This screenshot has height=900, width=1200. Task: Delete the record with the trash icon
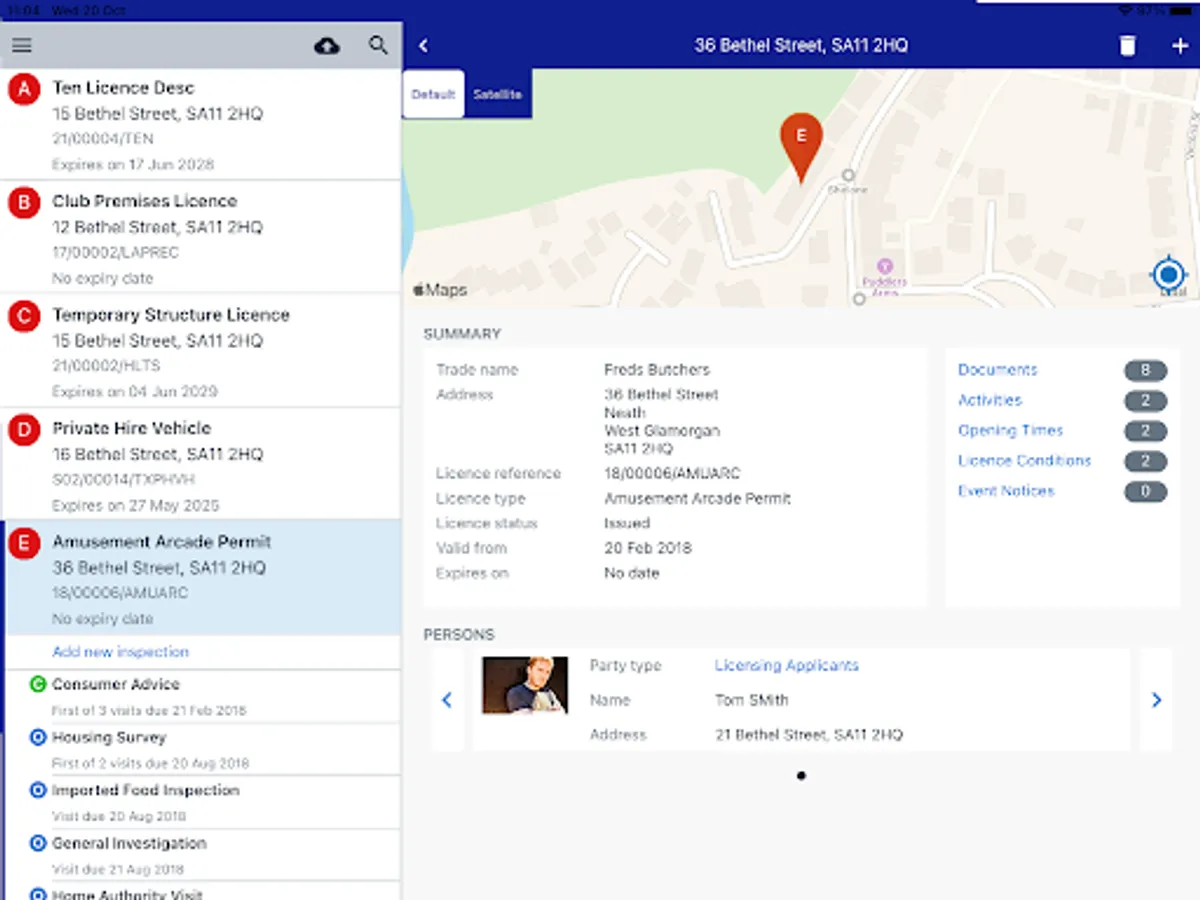coord(1127,46)
